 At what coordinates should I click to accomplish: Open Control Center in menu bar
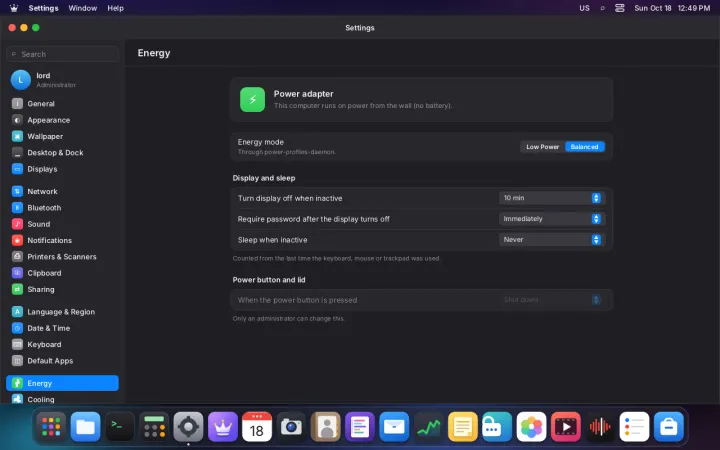pos(620,8)
